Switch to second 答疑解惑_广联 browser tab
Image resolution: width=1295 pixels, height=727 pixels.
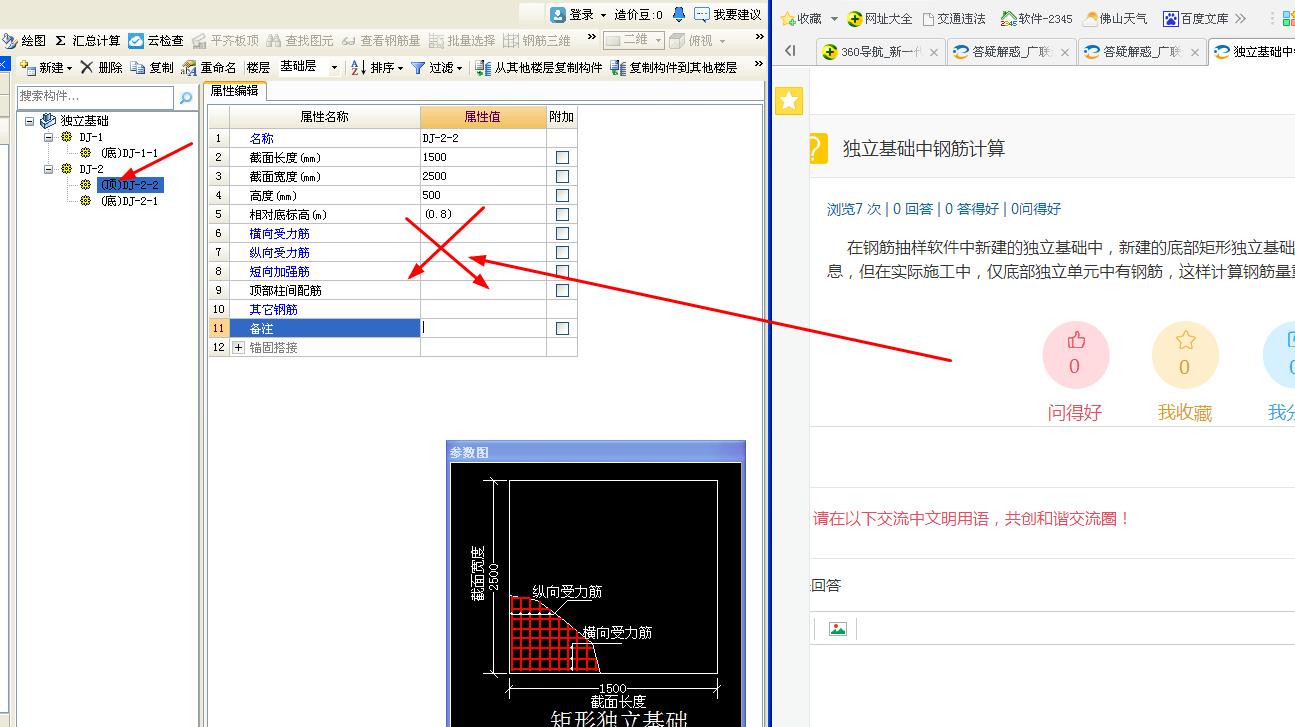[1141, 52]
